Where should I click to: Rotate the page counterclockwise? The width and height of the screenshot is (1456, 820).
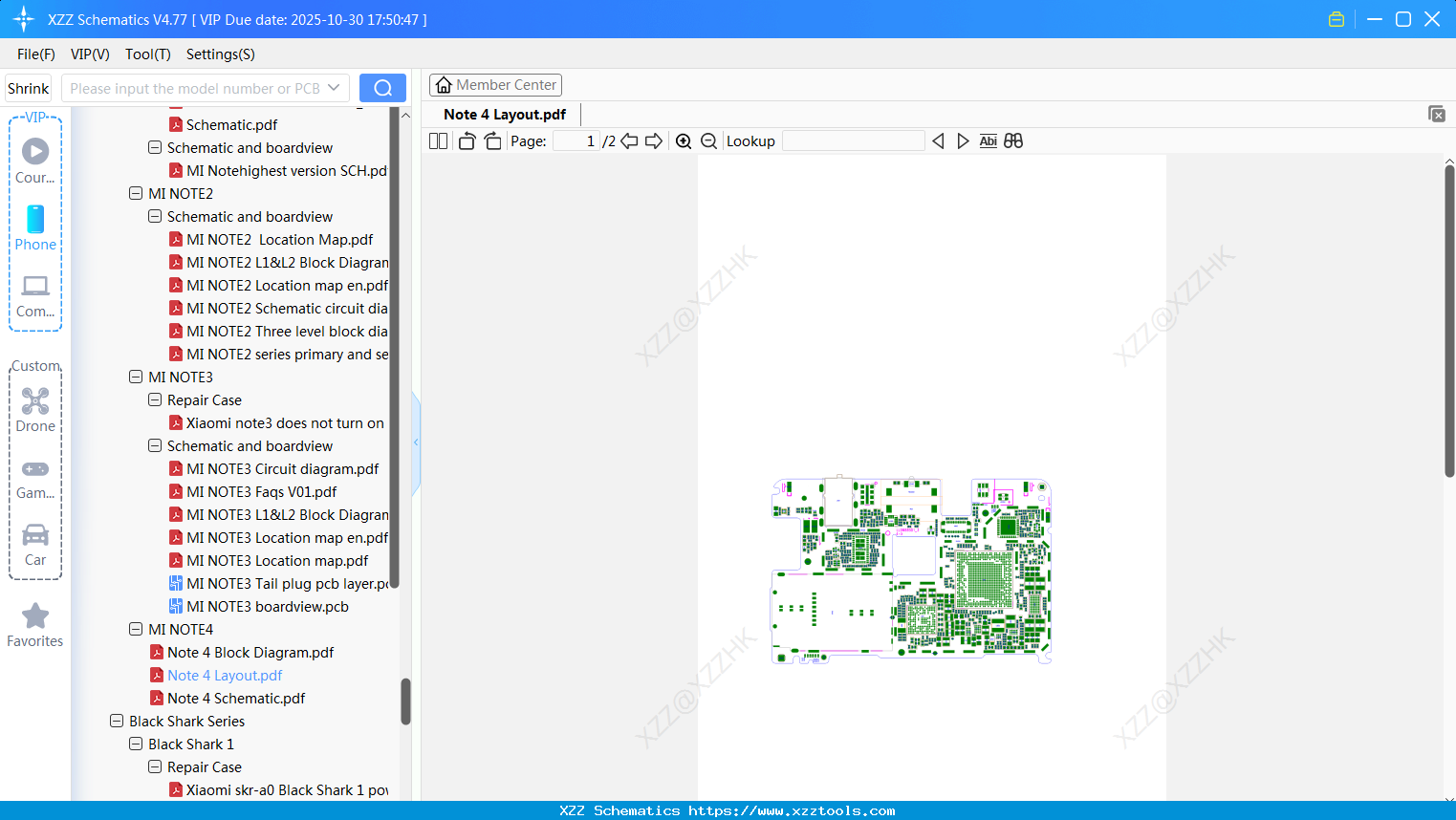click(x=467, y=141)
